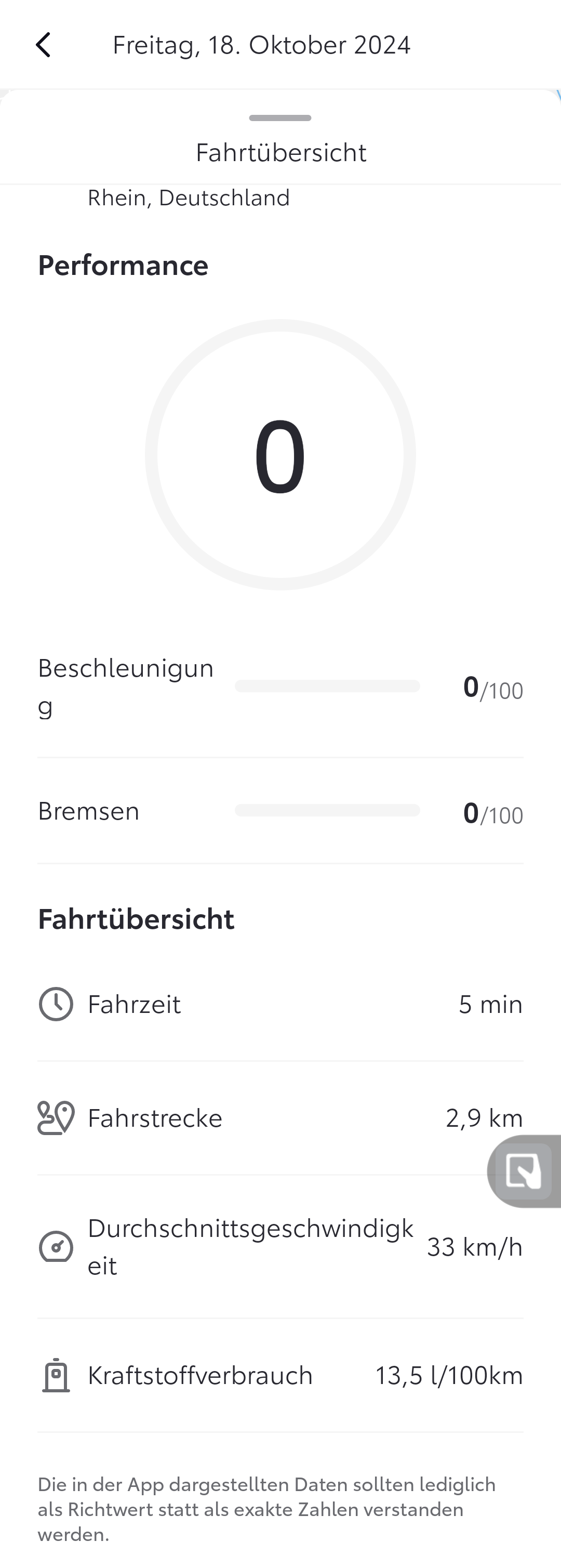Click the Rhein, Deutschland location text
This screenshot has height=1568, width=561.
[189, 198]
